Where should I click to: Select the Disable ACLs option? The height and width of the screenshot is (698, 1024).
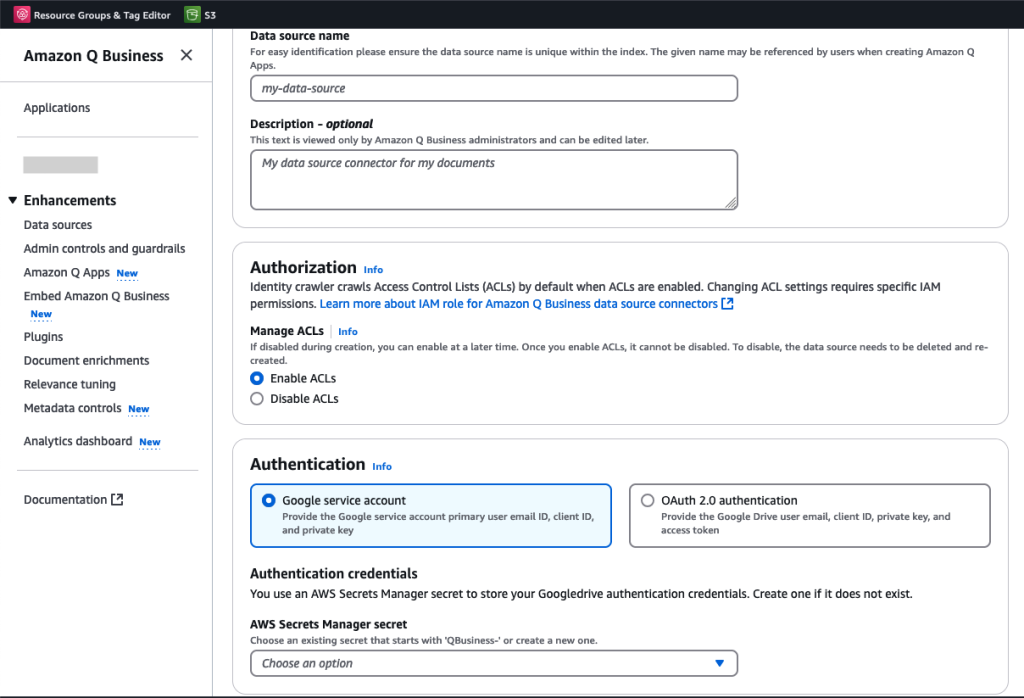tap(258, 396)
